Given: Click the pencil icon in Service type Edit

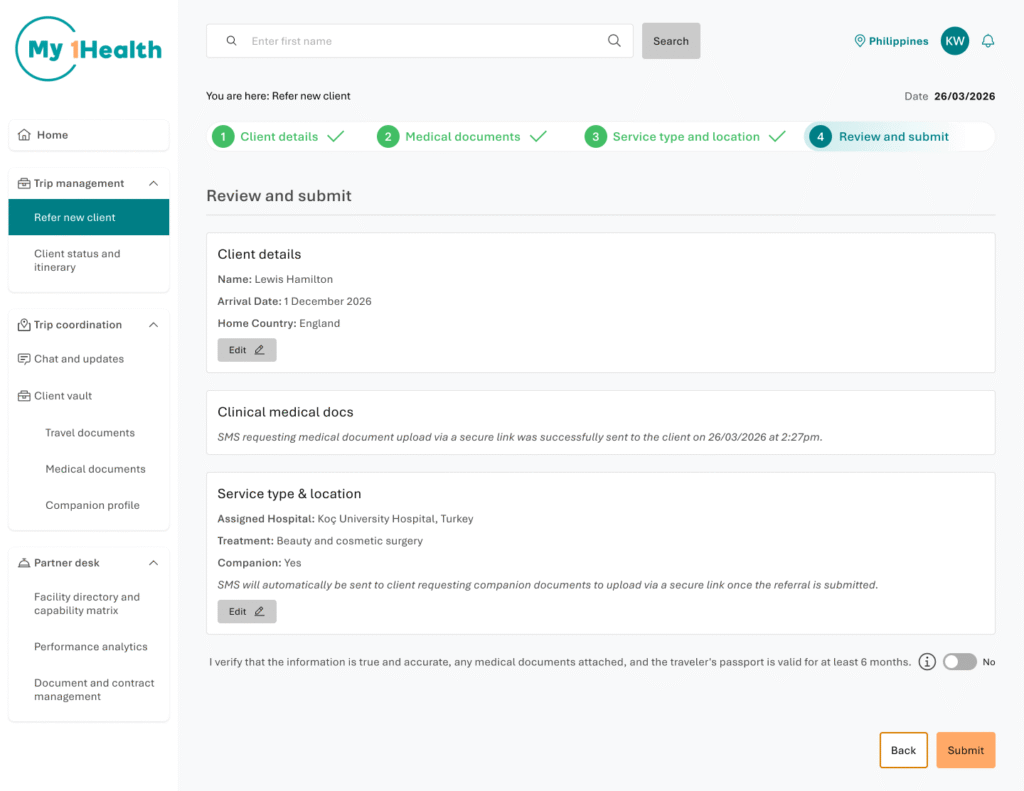Looking at the screenshot, I should pos(259,611).
